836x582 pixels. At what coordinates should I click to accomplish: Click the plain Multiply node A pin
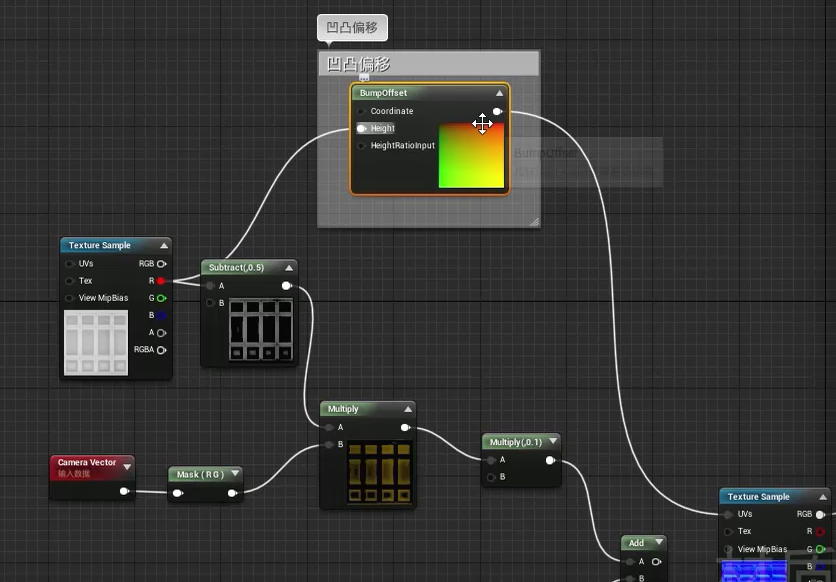click(329, 427)
